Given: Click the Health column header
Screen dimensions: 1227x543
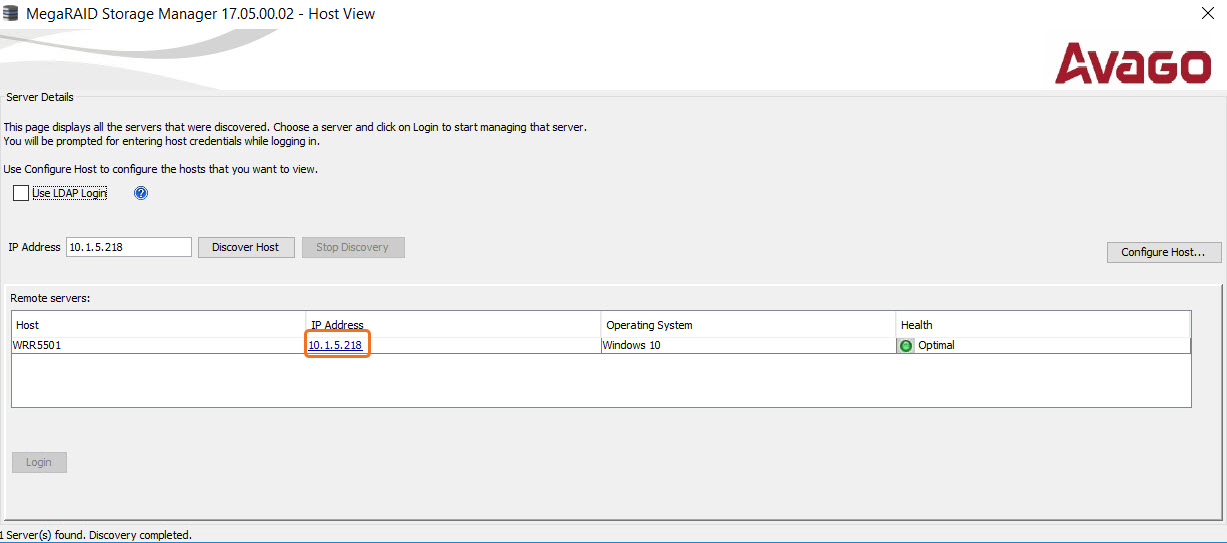Looking at the screenshot, I should click(x=1043, y=325).
